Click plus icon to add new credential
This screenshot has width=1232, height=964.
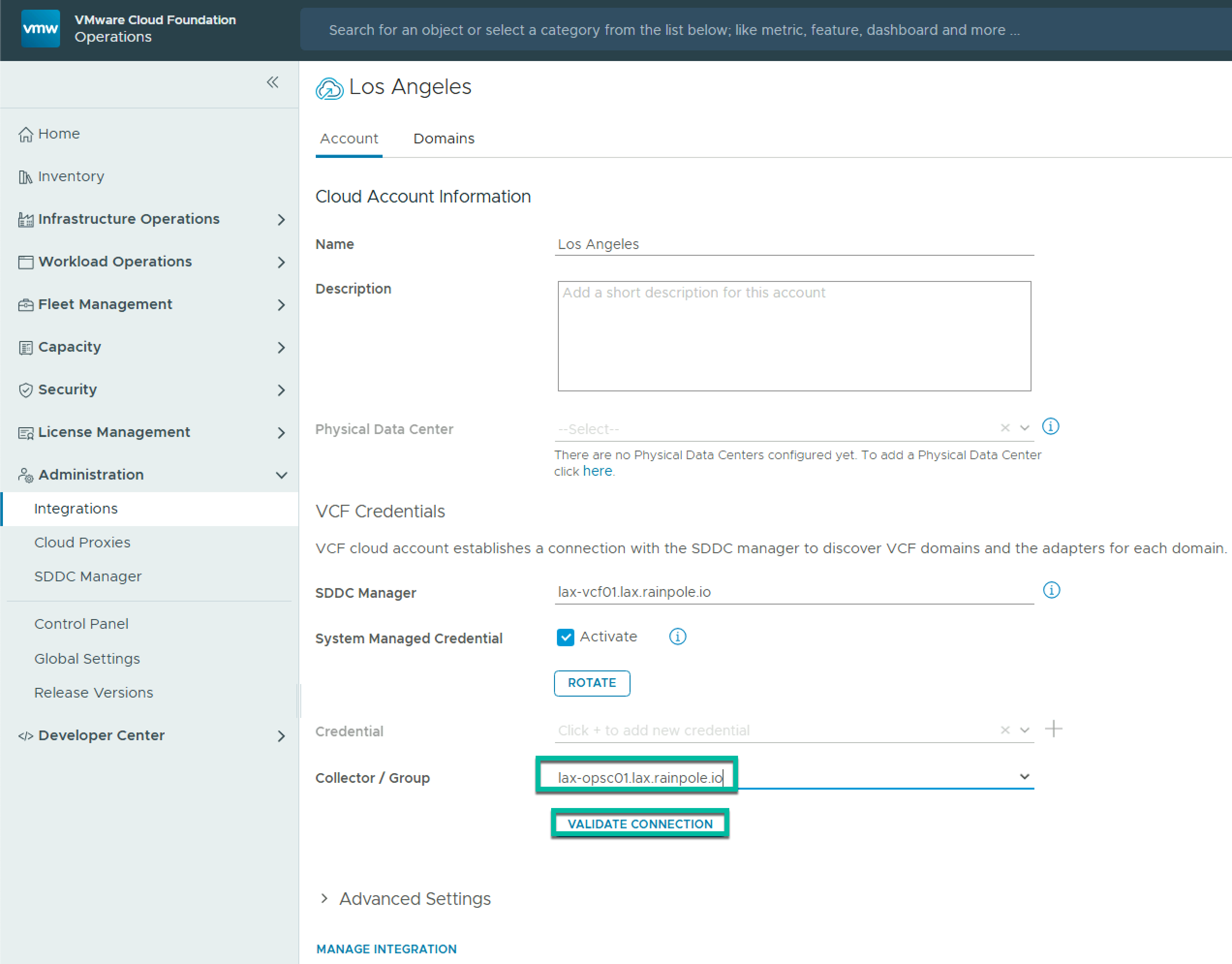[x=1053, y=729]
